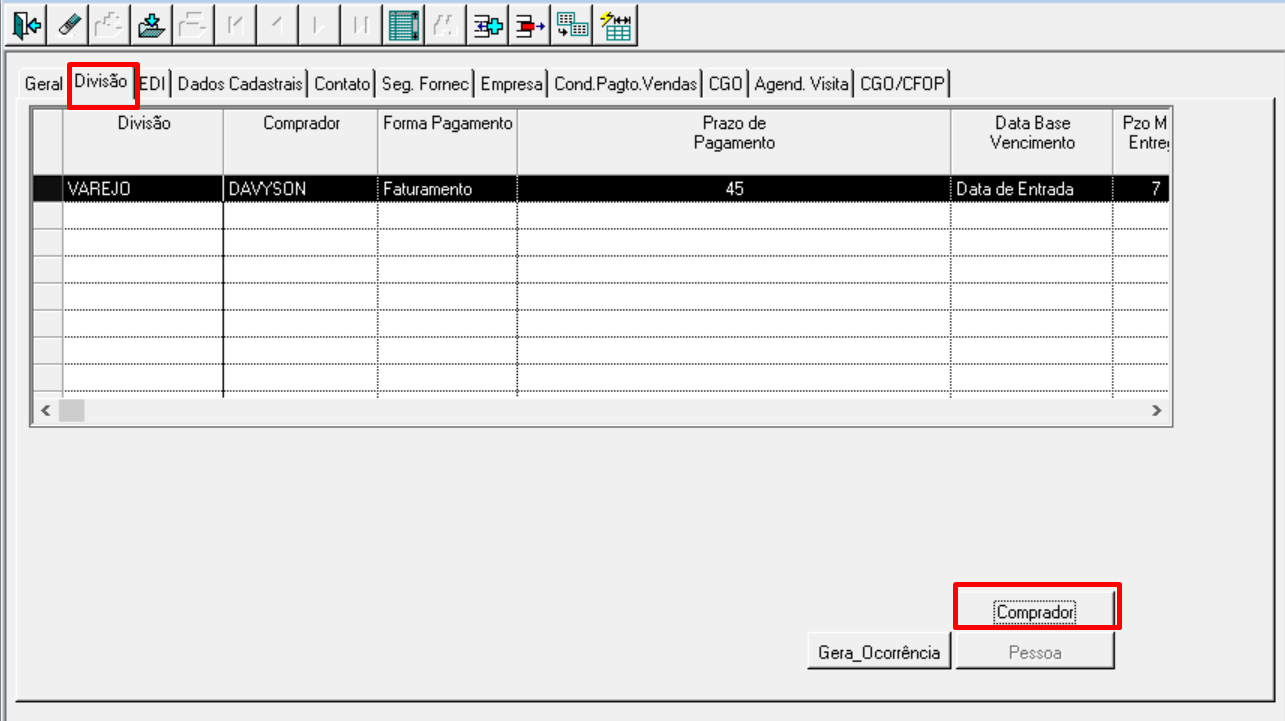Select the DAVYSON cell
This screenshot has width=1285, height=721.
[301, 188]
